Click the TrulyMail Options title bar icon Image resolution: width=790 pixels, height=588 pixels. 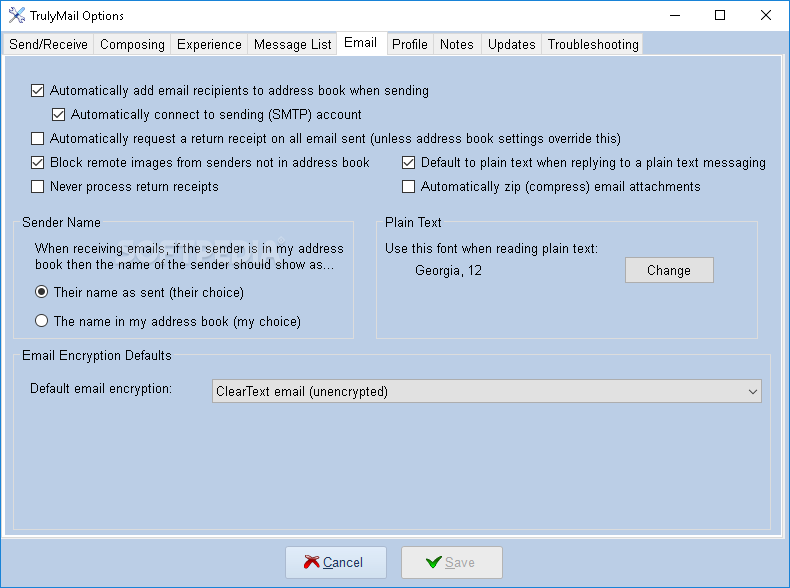(17, 15)
